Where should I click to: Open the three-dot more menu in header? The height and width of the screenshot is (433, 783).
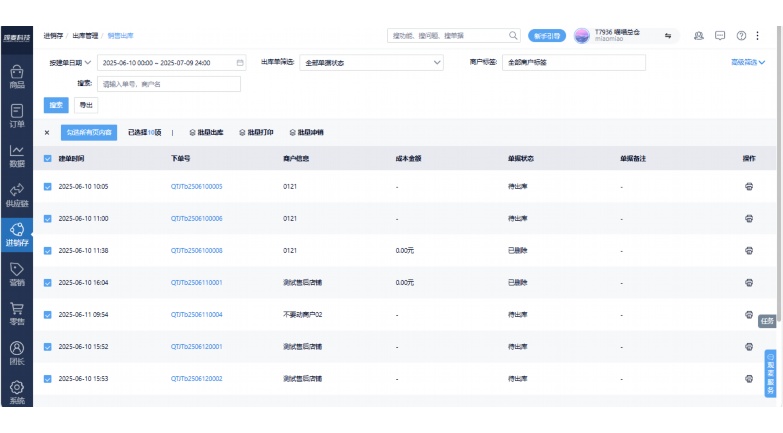pyautogui.click(x=758, y=35)
